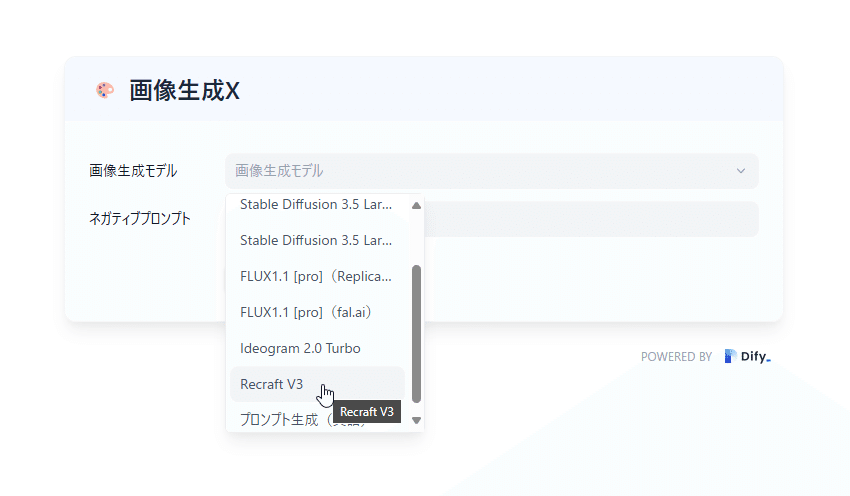The height and width of the screenshot is (496, 850).
Task: Click the POWERED BY text
Action: click(x=676, y=357)
